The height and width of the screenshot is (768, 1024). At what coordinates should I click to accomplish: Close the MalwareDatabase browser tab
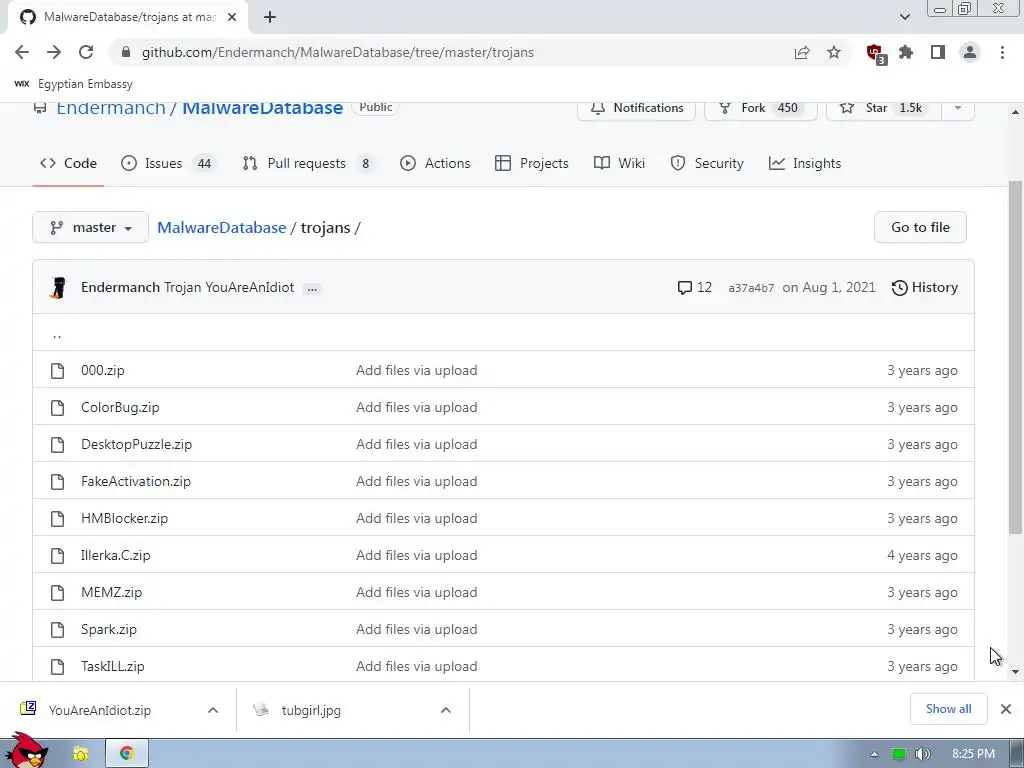[x=232, y=17]
